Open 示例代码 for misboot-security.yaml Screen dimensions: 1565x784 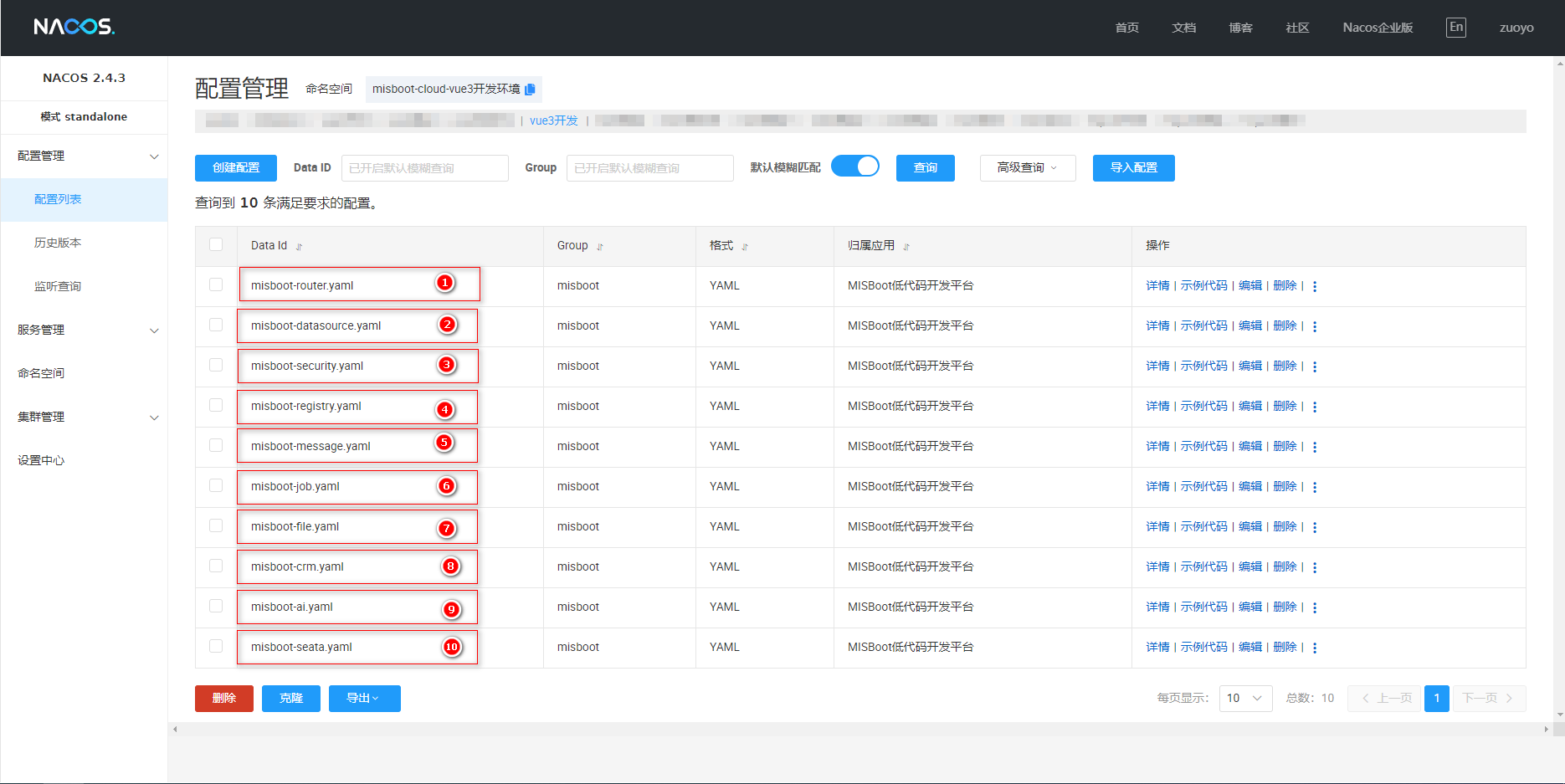pos(1203,366)
